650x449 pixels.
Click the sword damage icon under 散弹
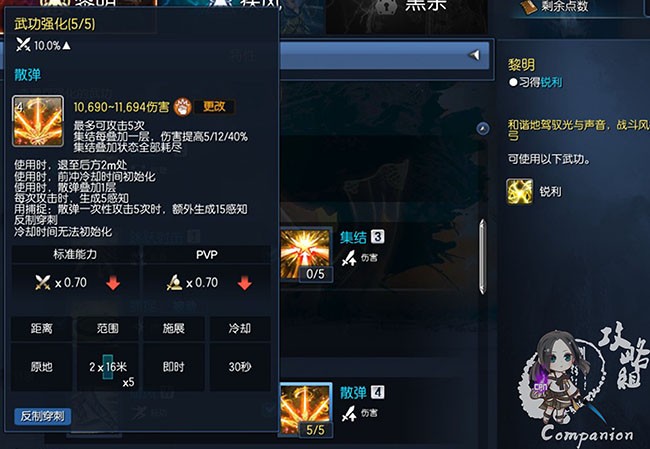coord(349,413)
